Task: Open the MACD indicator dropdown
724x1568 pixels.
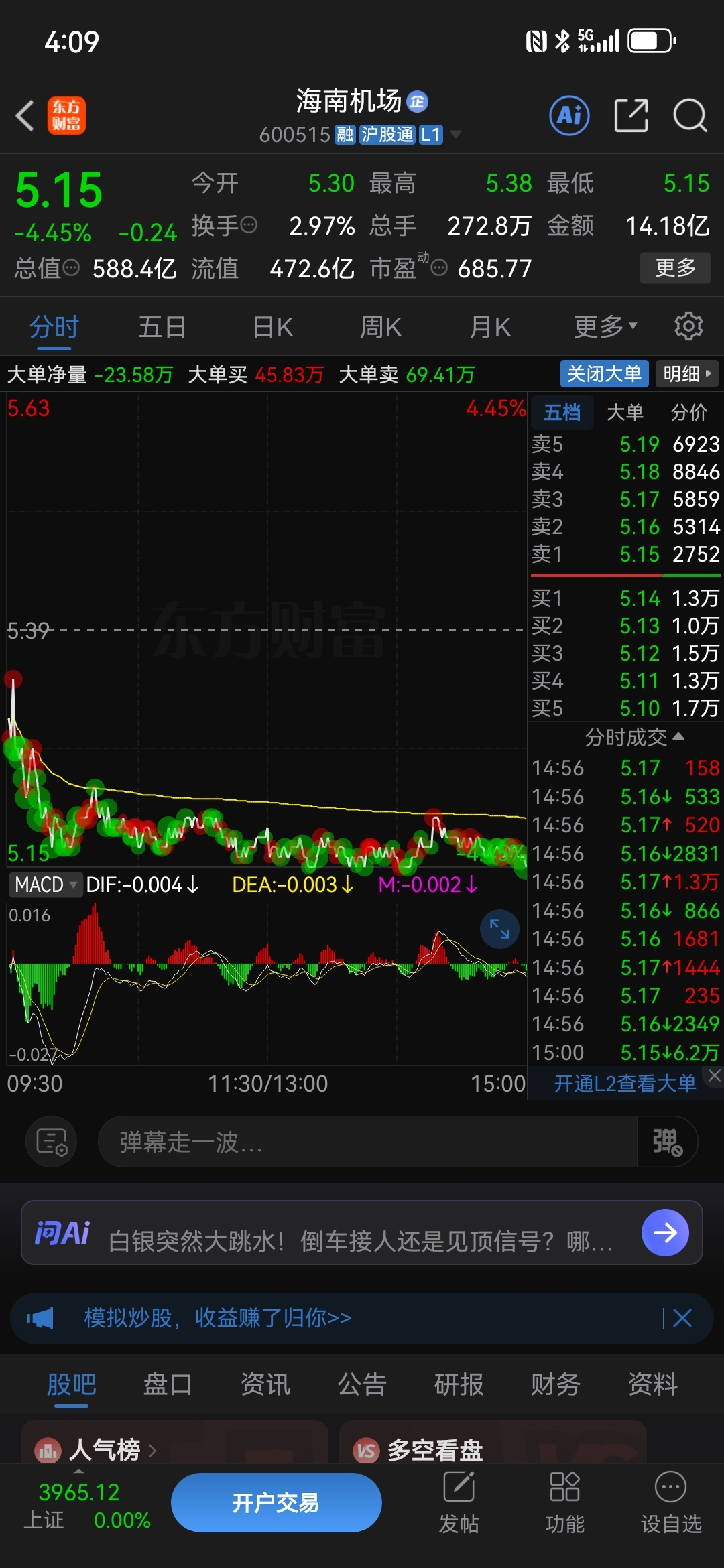Action: (46, 885)
